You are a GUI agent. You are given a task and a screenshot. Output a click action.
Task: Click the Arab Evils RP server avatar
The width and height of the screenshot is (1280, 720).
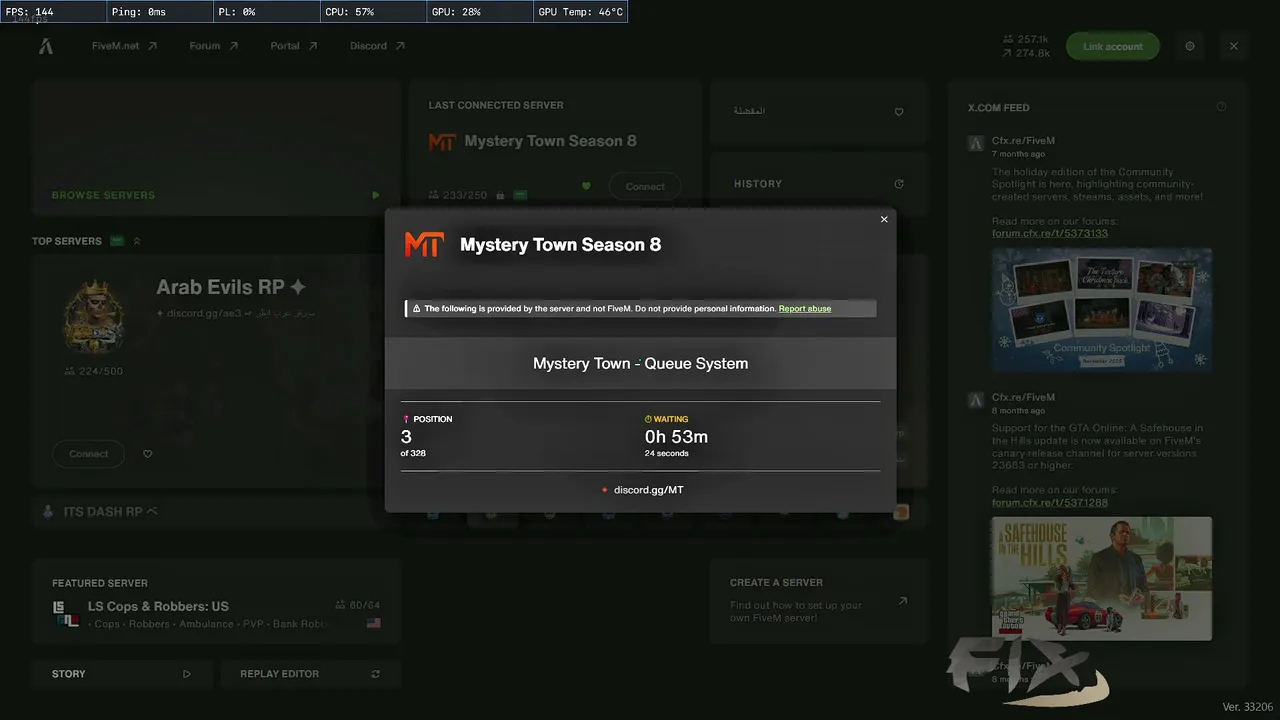[x=94, y=316]
